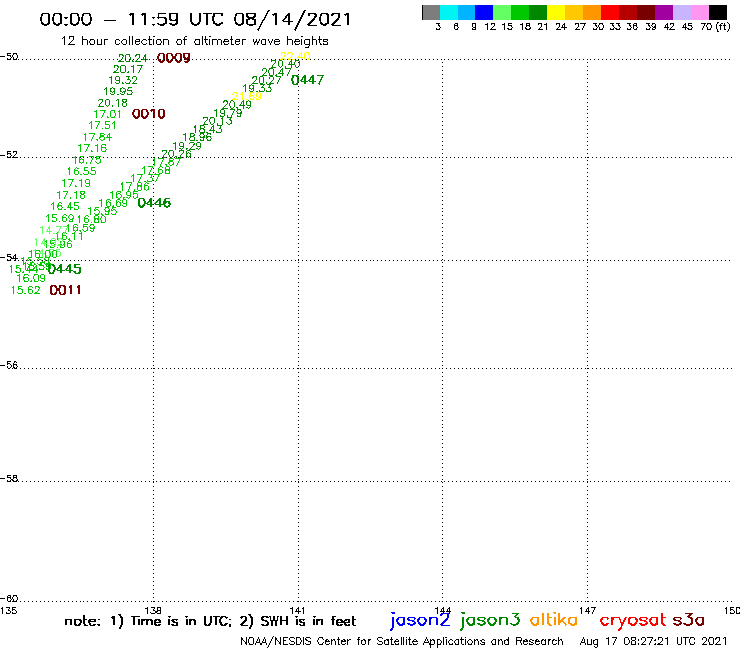Click the wave height value 17.51
The height and width of the screenshot is (650, 740).
coord(102,126)
